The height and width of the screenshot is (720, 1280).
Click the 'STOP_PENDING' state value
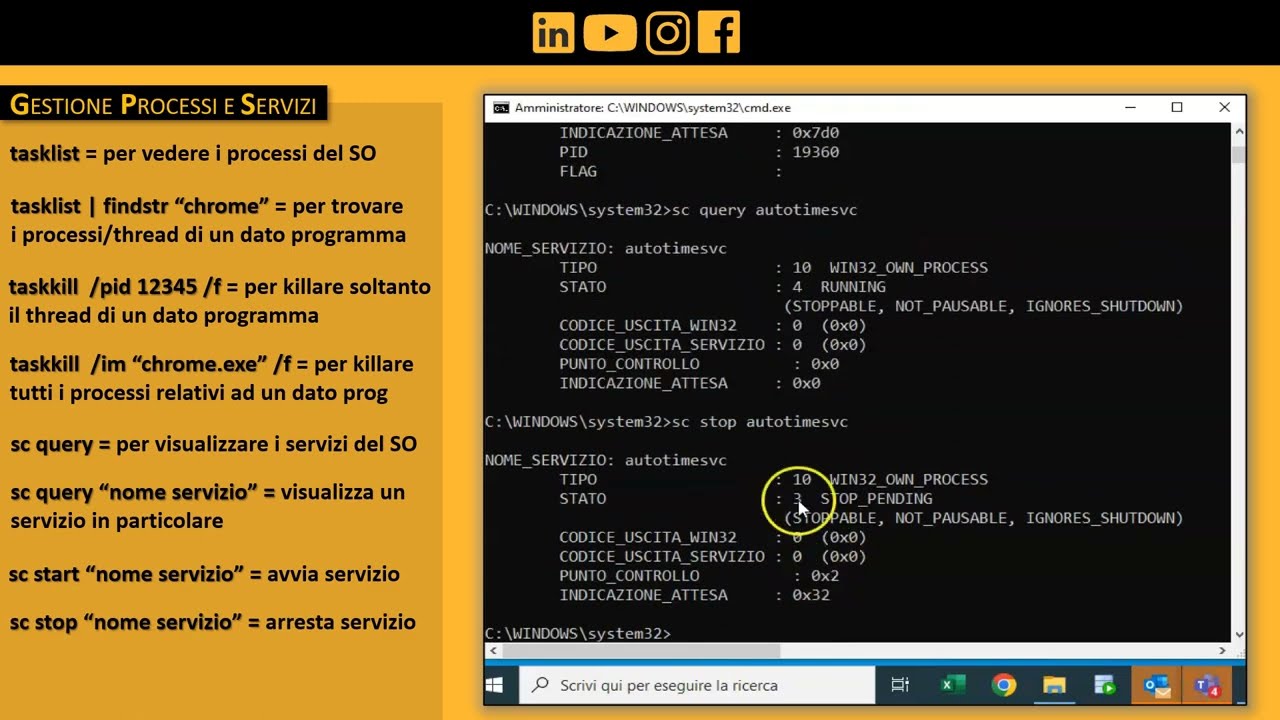pos(876,499)
